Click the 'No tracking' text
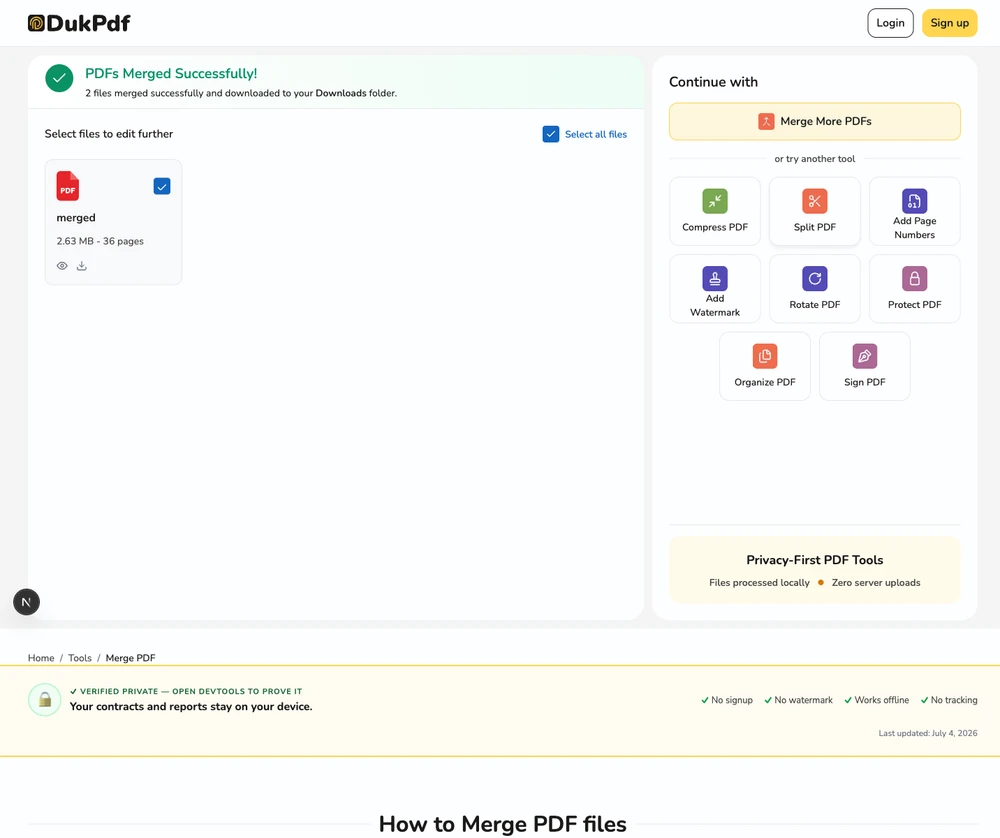Viewport: 1000px width, 838px height. (954, 700)
